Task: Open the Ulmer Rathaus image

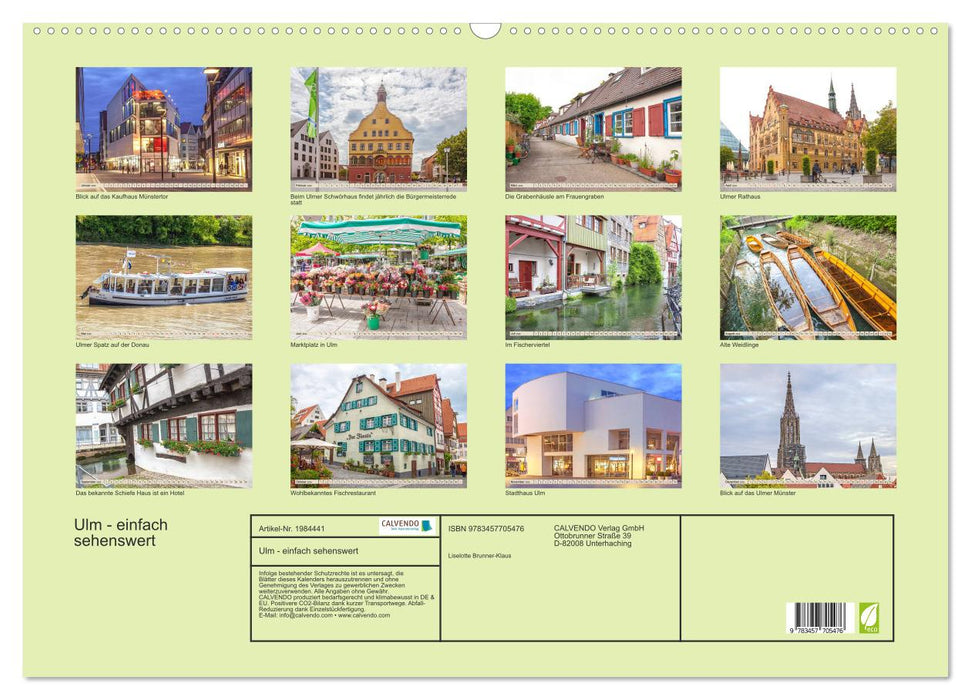Action: [811, 125]
